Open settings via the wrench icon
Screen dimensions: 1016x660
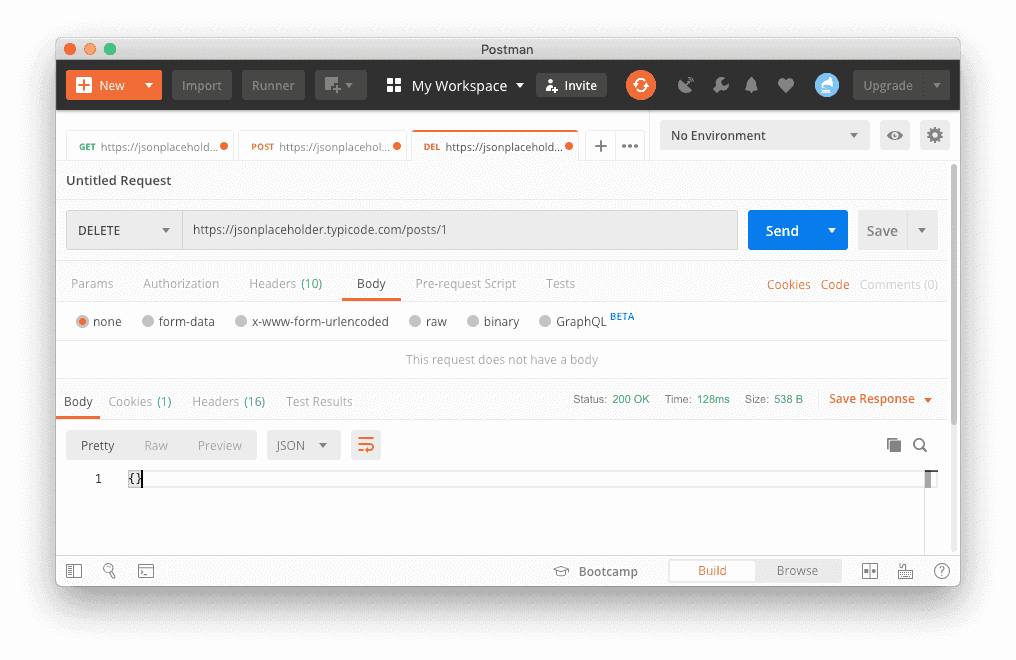720,85
